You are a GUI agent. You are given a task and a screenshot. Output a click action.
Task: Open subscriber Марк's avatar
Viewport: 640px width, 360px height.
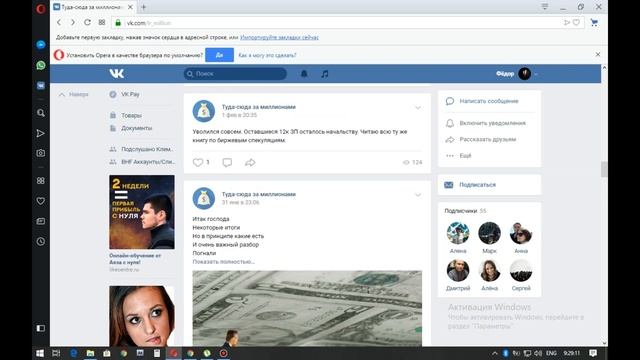point(489,233)
